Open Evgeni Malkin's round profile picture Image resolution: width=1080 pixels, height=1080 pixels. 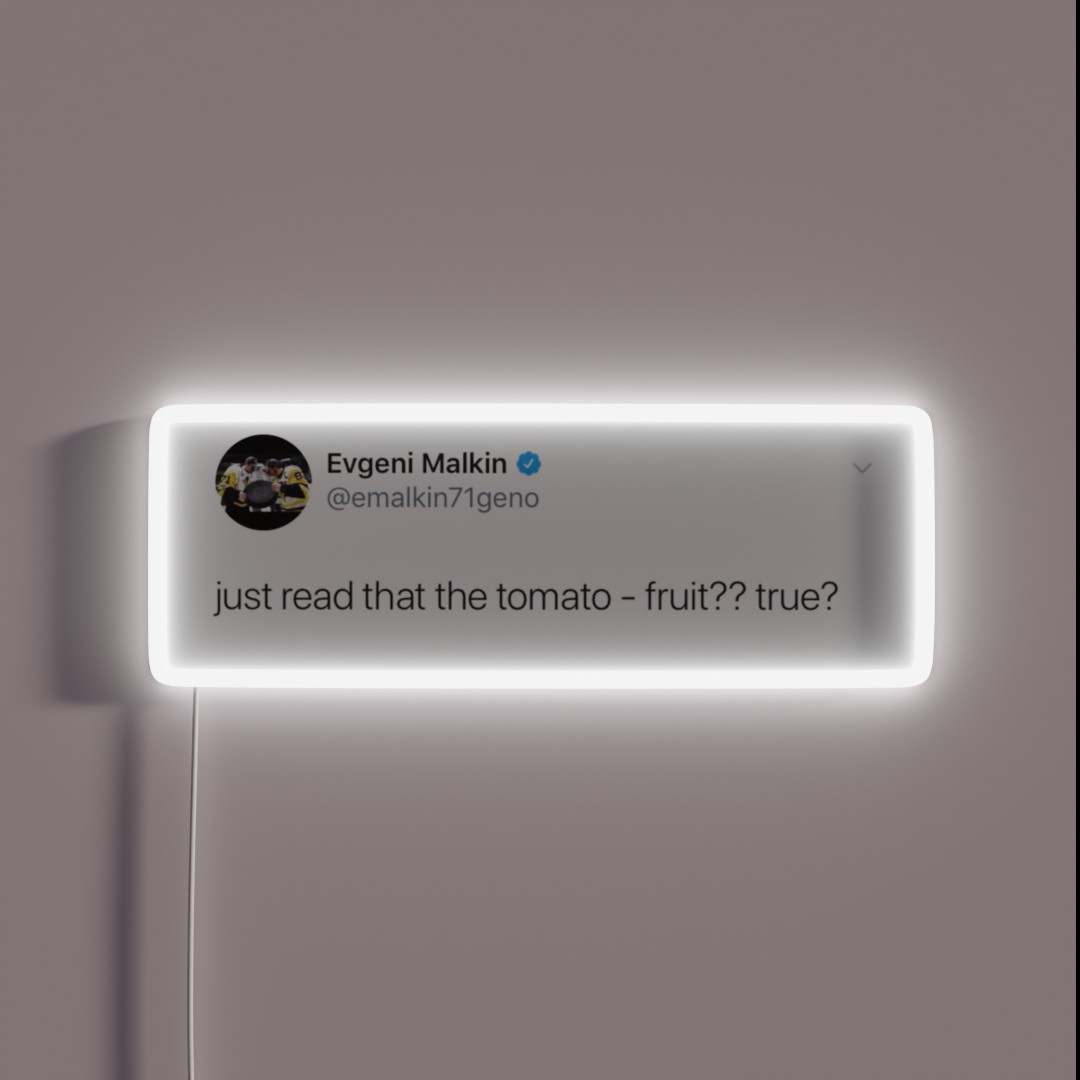[263, 482]
